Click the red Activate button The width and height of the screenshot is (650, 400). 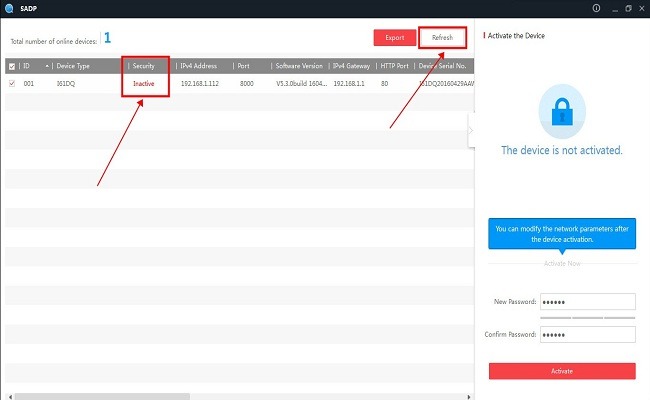561,371
